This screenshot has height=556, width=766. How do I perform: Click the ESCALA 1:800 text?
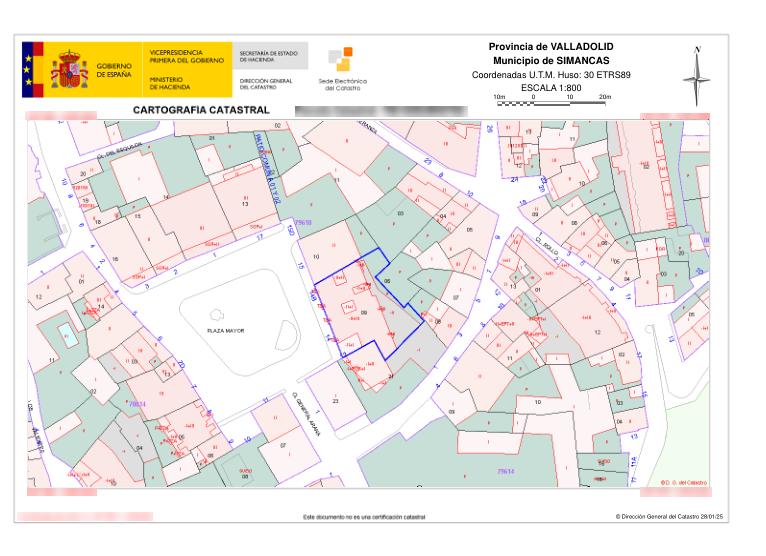pyautogui.click(x=551, y=87)
